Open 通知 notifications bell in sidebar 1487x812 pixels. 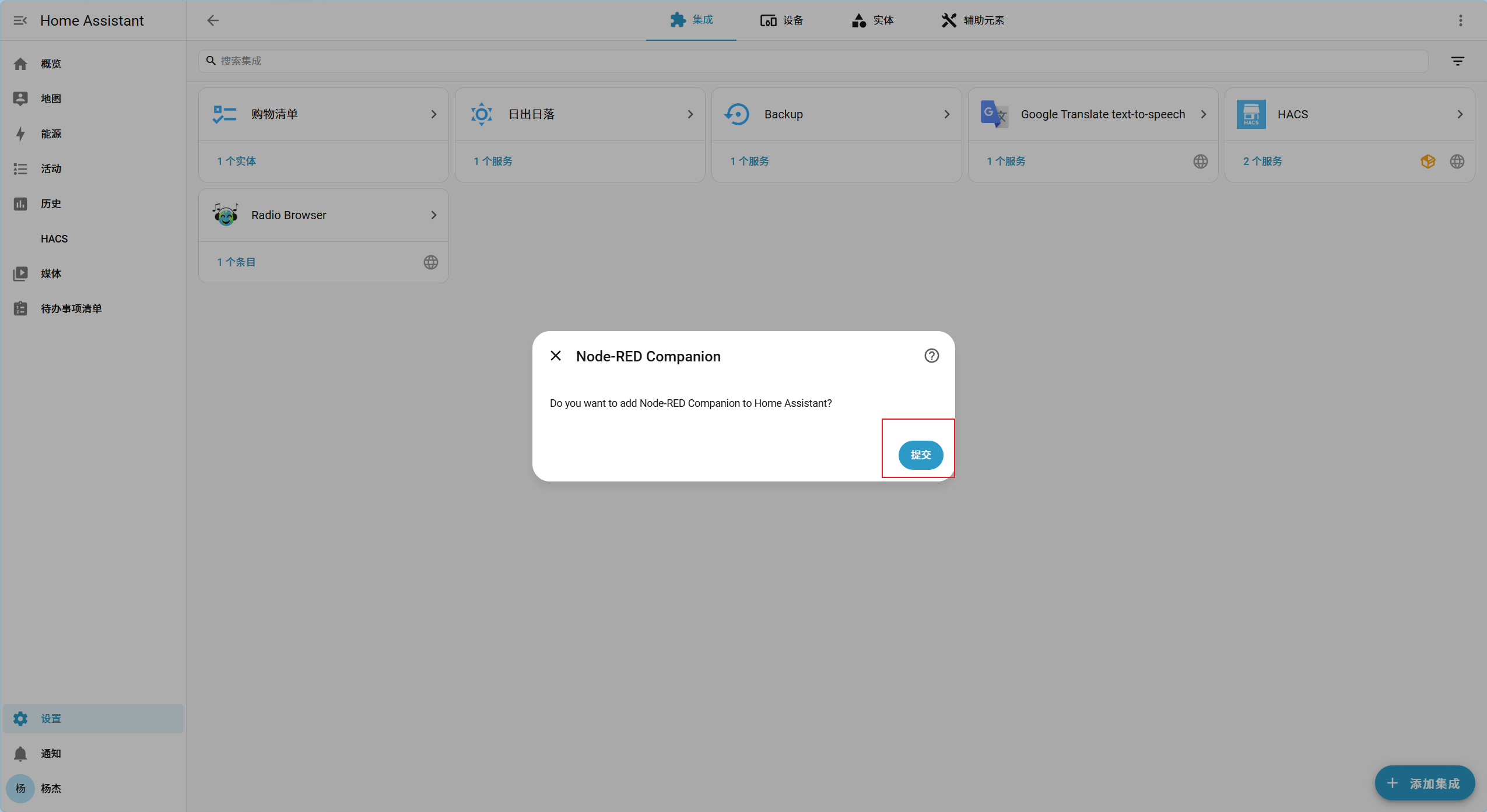coord(21,753)
